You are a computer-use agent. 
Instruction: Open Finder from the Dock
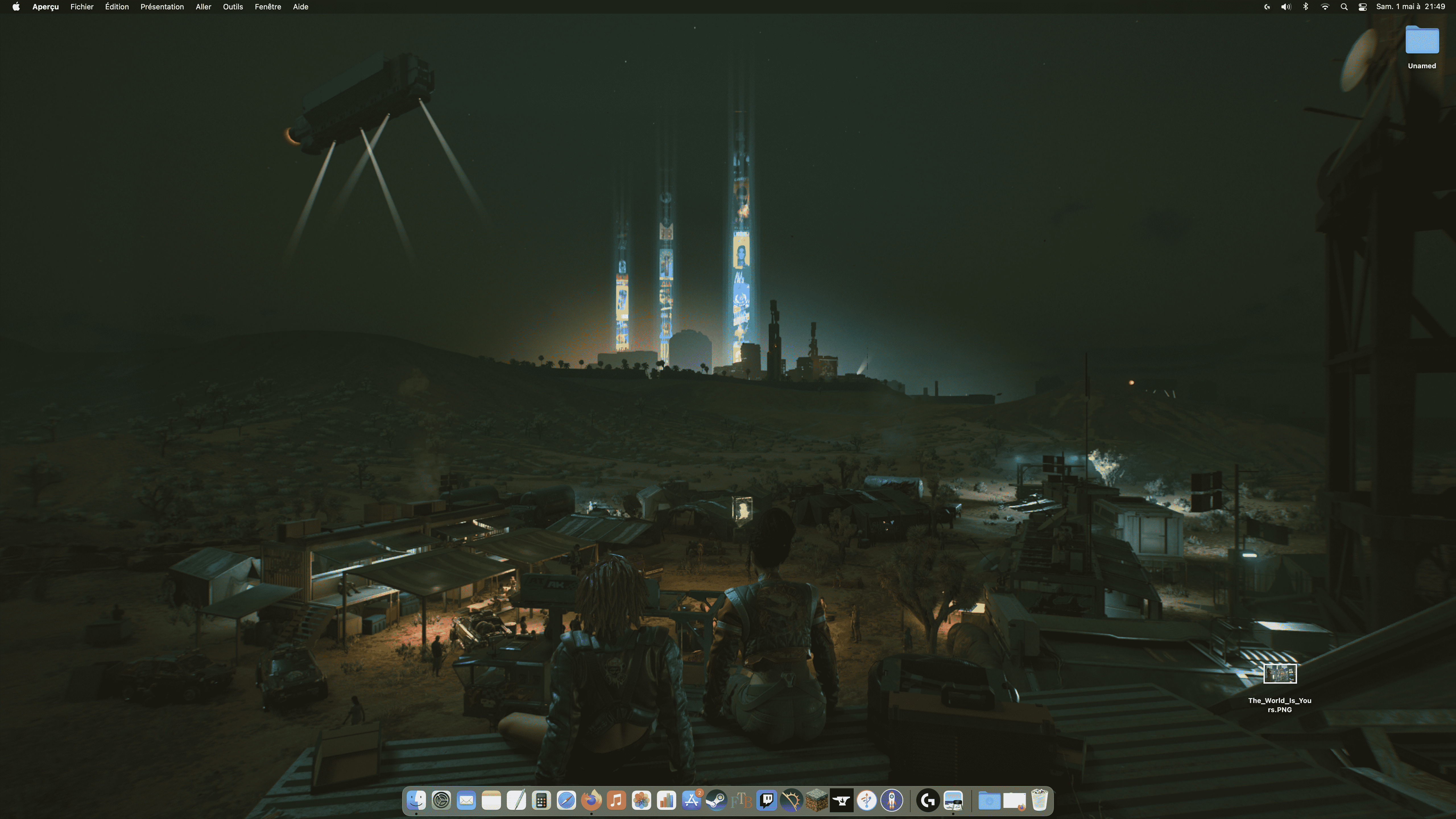(x=416, y=800)
